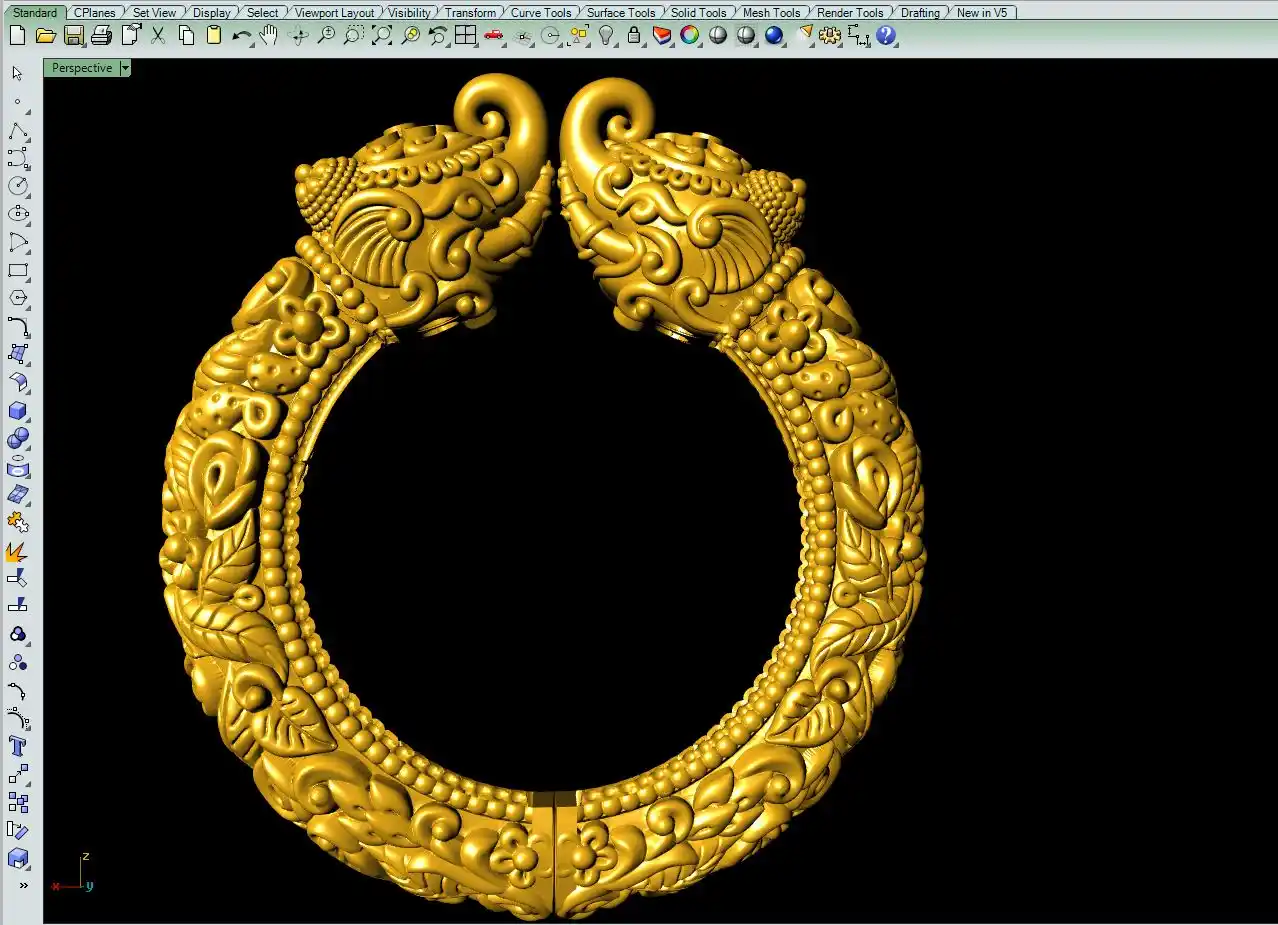Open the Options gear icon
The height and width of the screenshot is (925, 1278).
pos(830,36)
